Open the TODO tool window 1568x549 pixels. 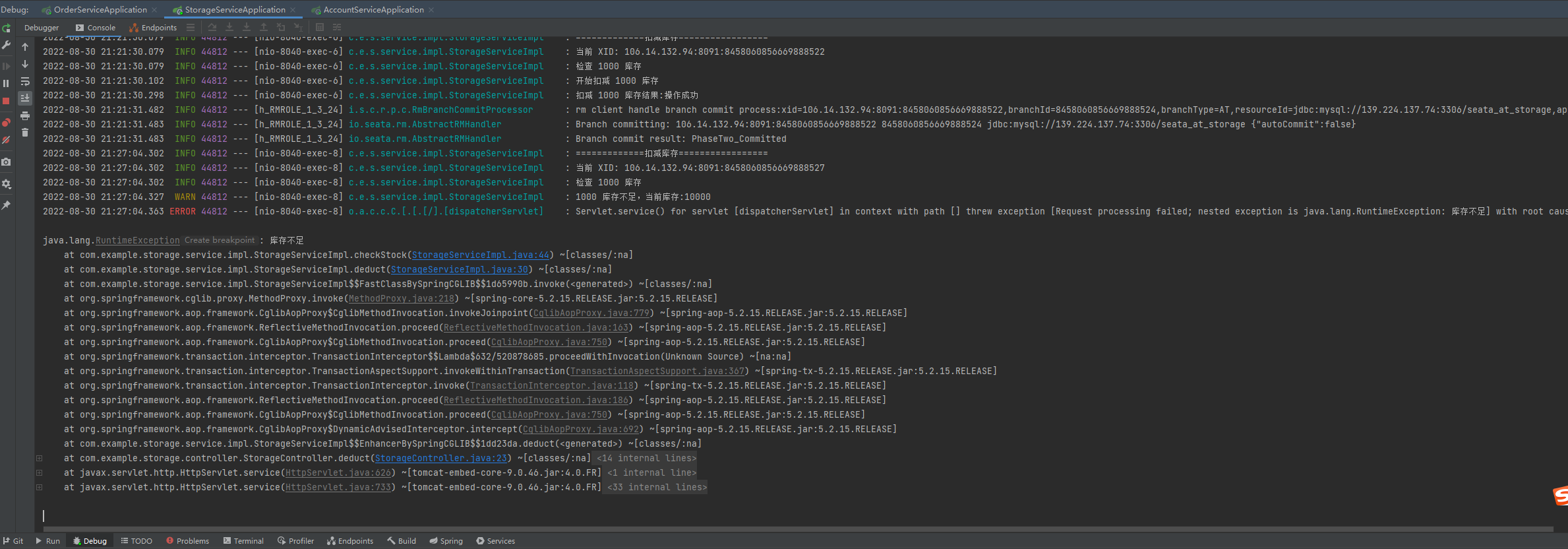(136, 540)
